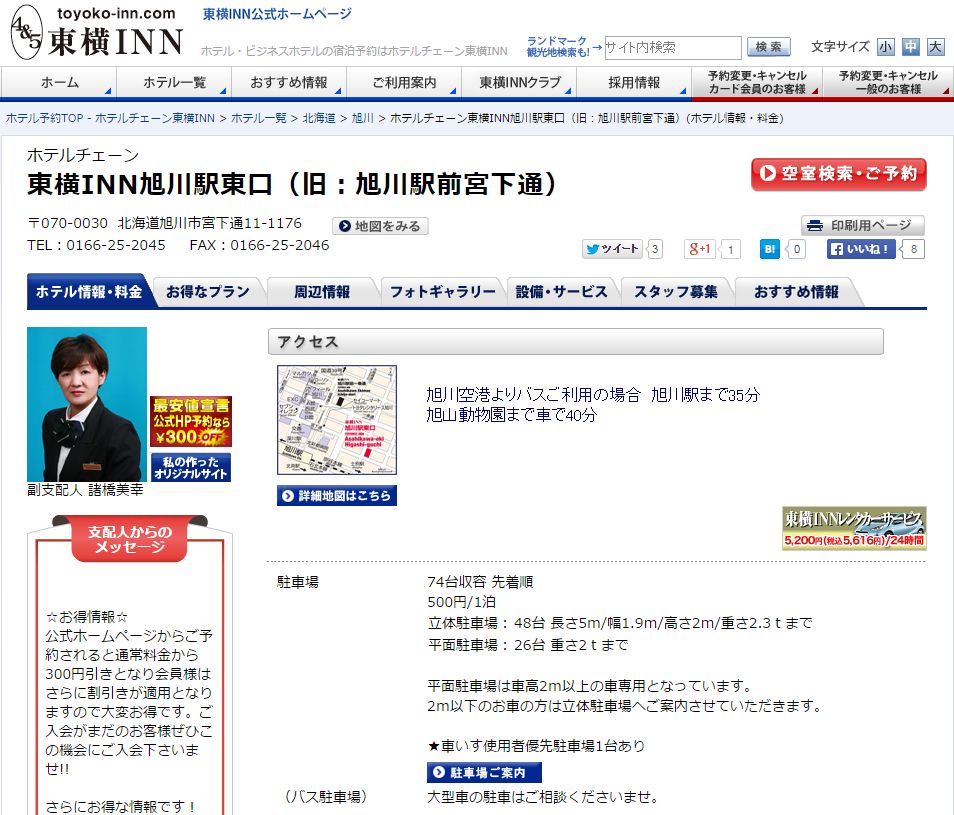The image size is (954, 815).
Task: Click 北海道 breadcrumb link
Action: (x=319, y=118)
